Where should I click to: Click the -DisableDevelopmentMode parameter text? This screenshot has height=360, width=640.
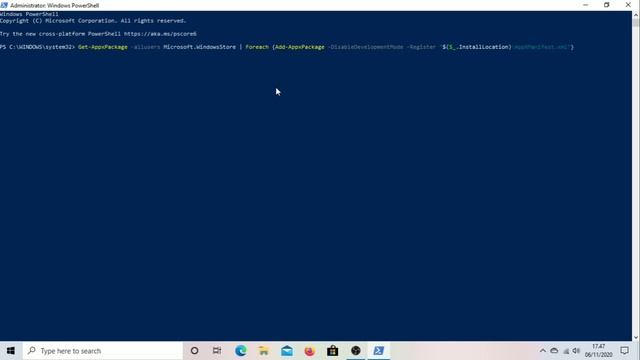(x=365, y=47)
